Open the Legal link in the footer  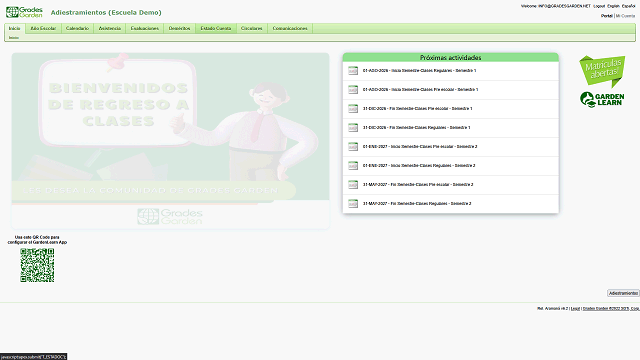point(575,309)
